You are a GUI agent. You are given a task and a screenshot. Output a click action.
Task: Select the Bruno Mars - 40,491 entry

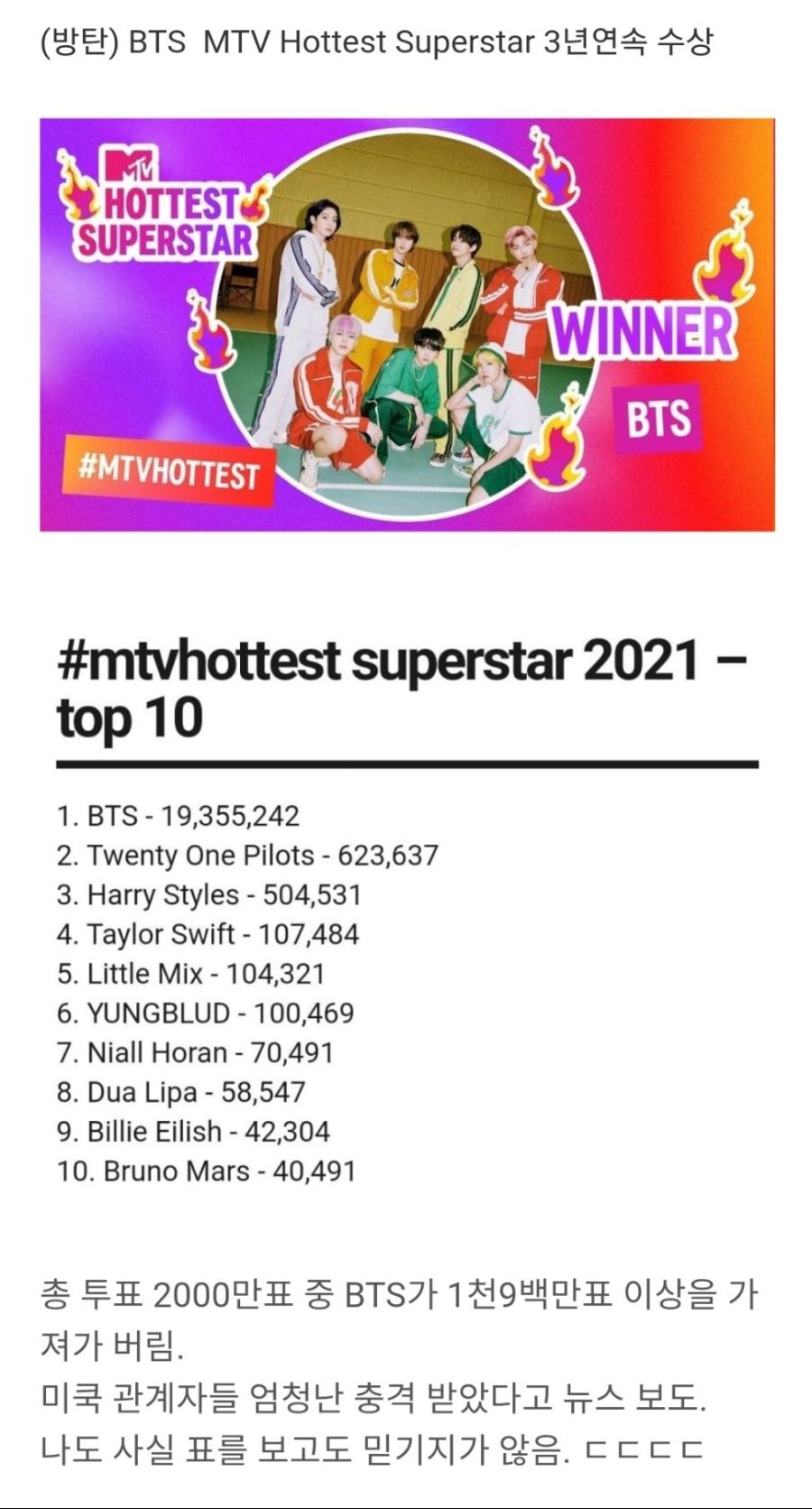click(x=207, y=1171)
